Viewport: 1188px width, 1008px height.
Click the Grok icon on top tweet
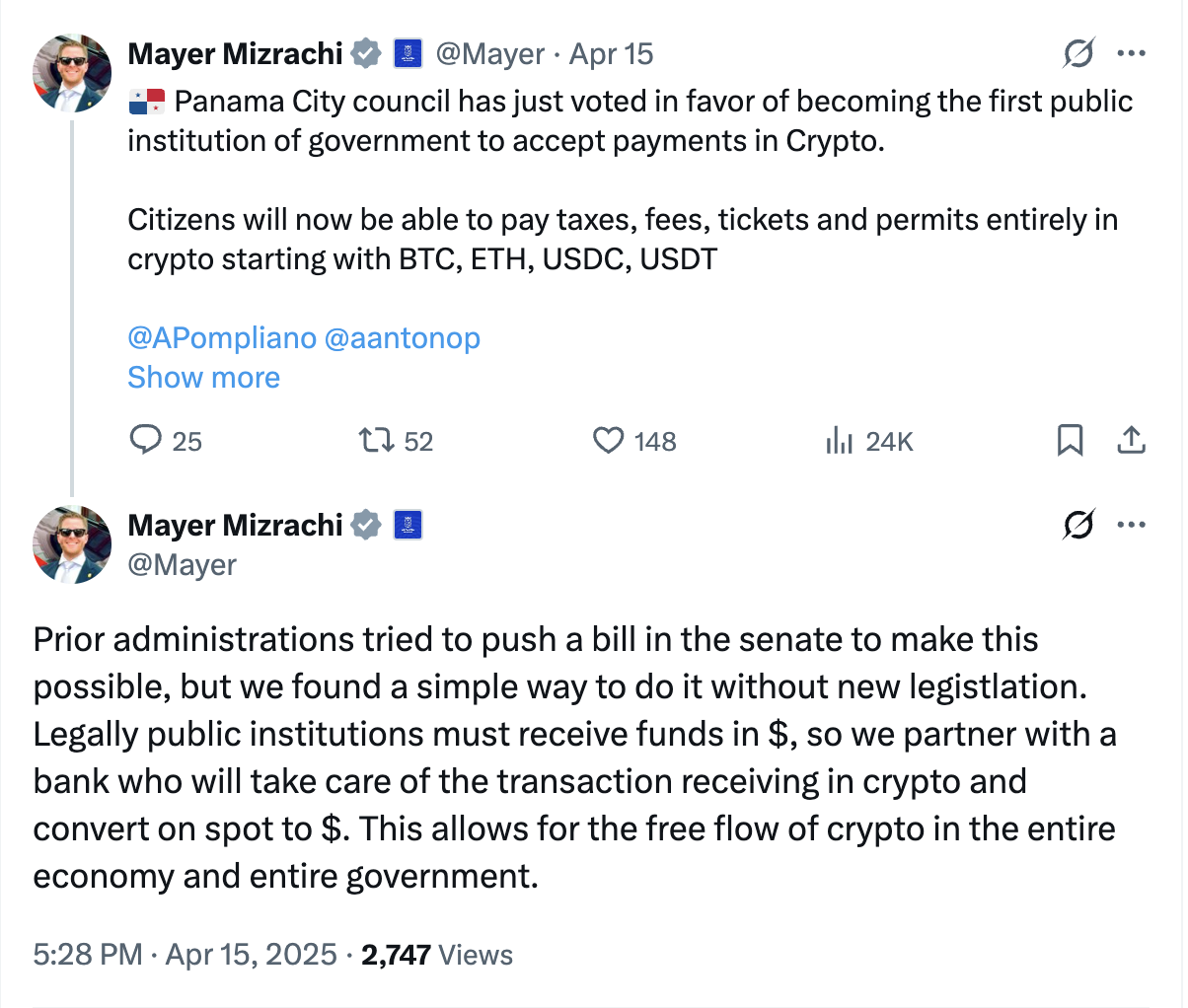(x=1078, y=53)
